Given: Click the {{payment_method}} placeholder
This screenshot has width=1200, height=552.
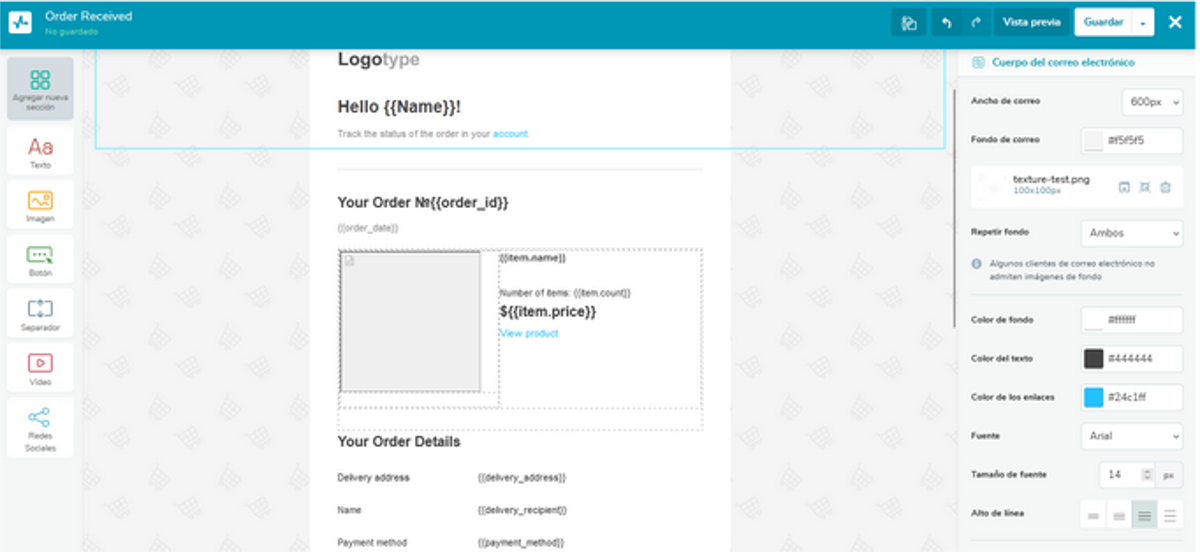Looking at the screenshot, I should point(520,543).
